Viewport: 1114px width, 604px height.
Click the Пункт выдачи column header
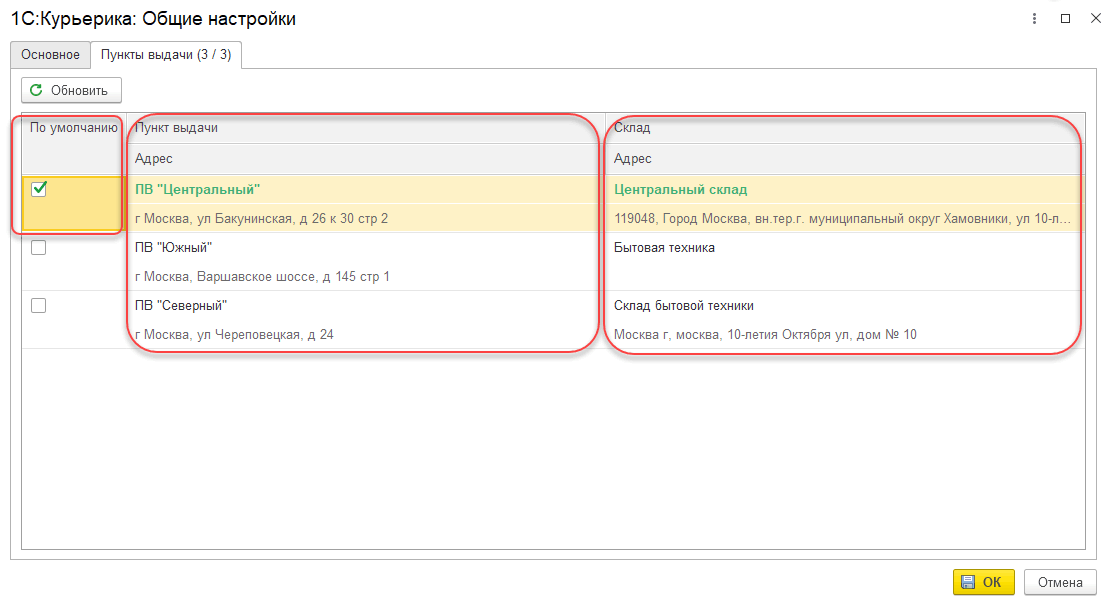[176, 128]
